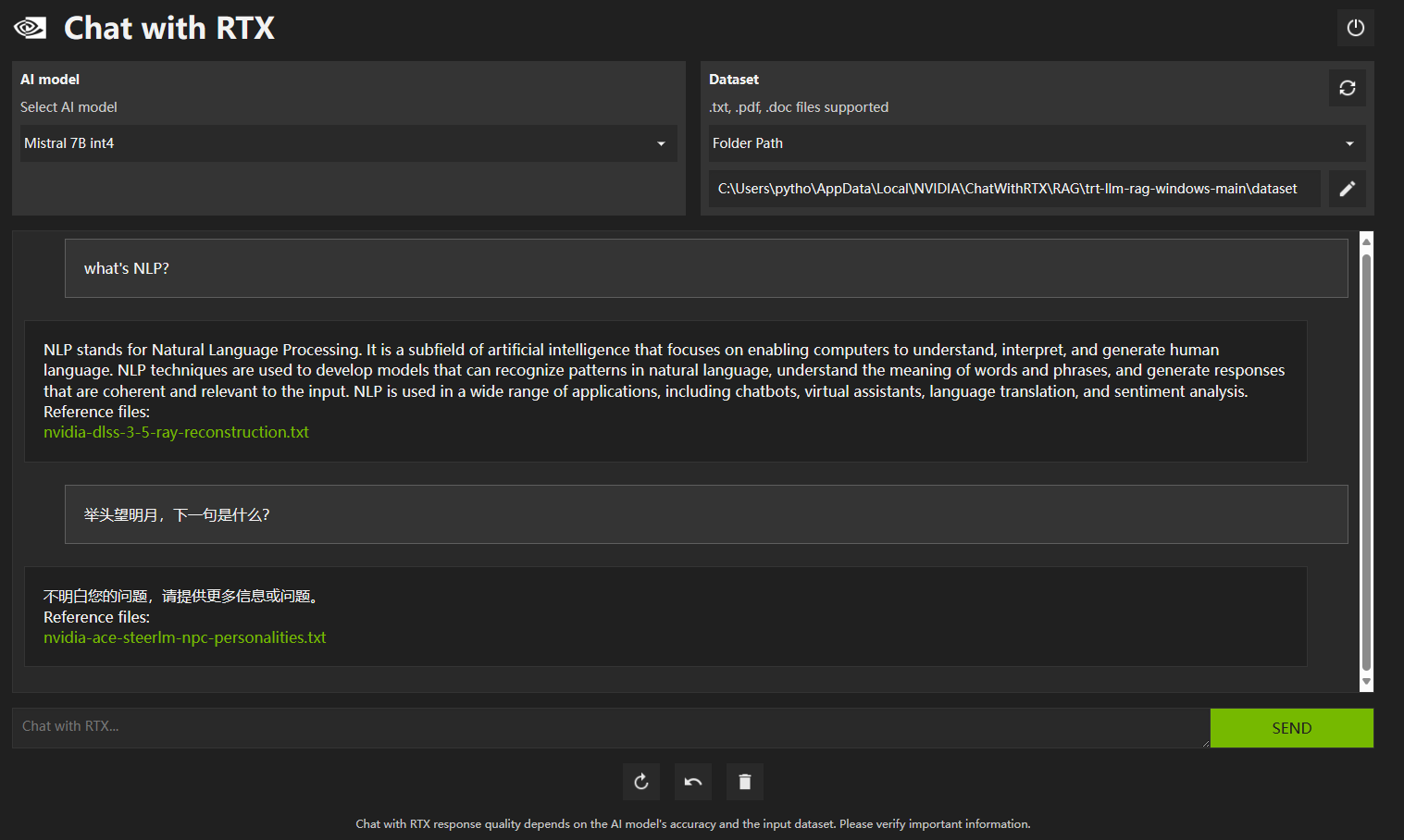
Task: Click the dataset folder path text field
Action: (1013, 189)
